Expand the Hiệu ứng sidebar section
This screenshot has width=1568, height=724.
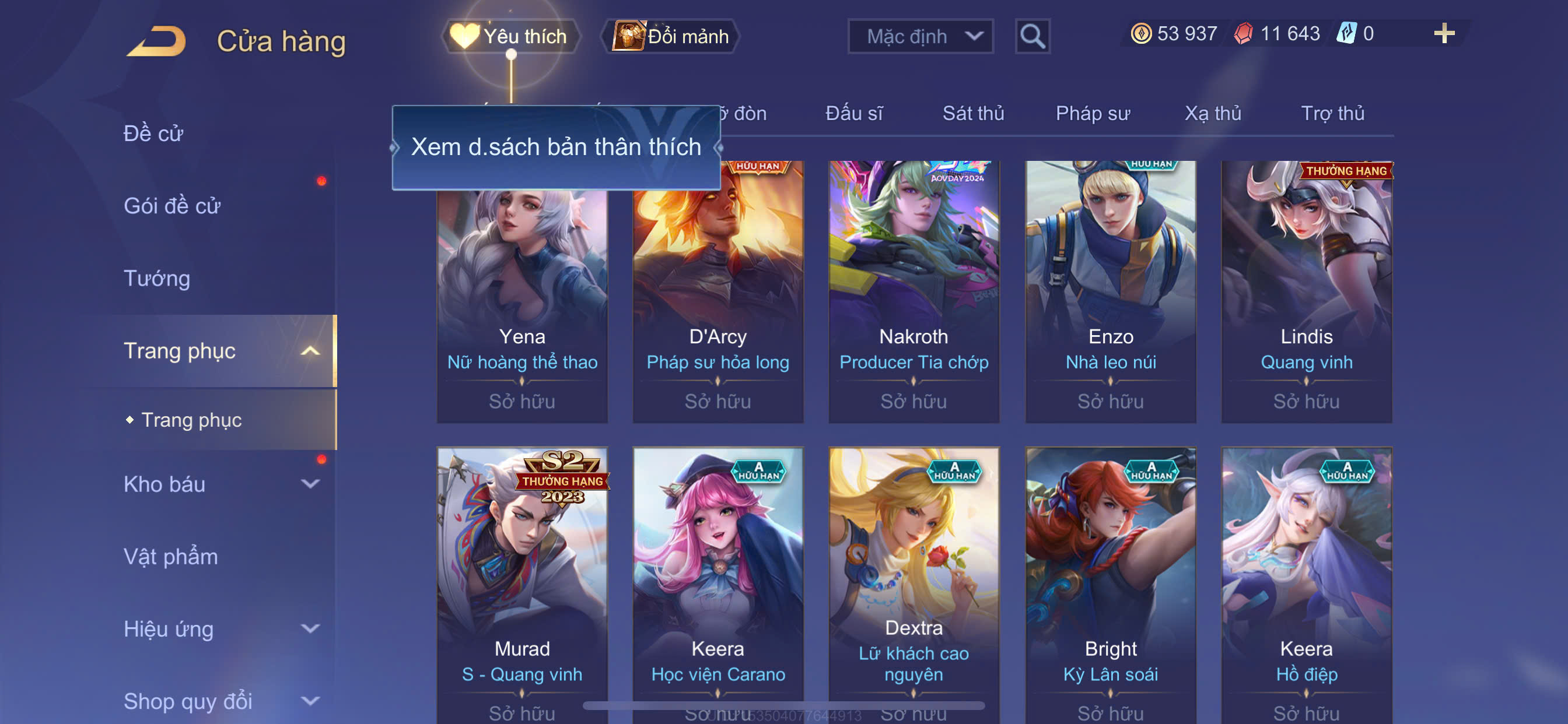[x=310, y=629]
